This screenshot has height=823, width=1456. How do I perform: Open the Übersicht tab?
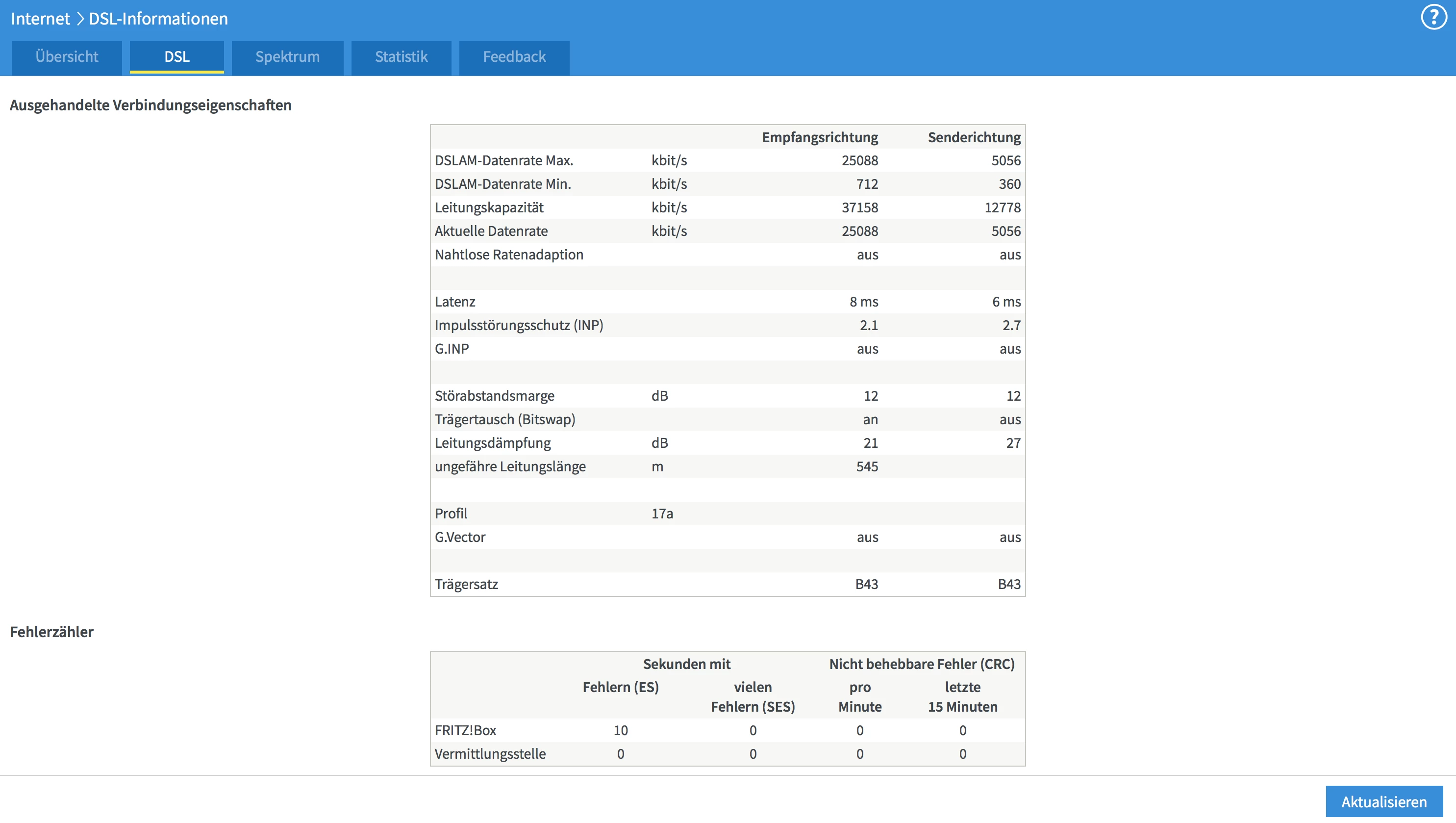click(x=67, y=57)
